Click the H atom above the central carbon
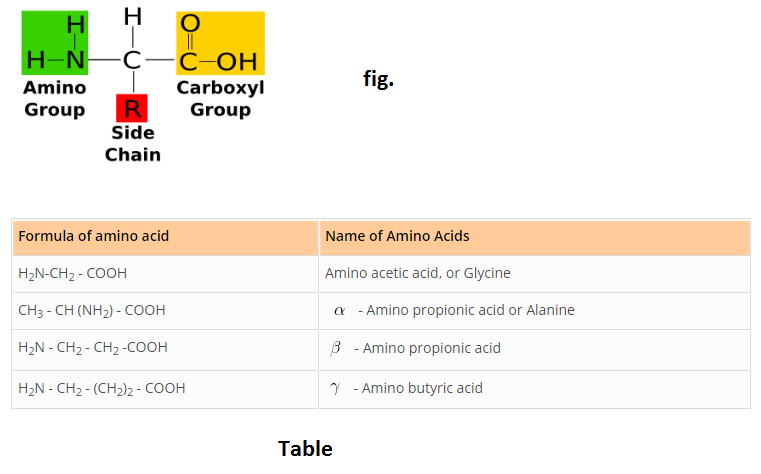 click(132, 17)
